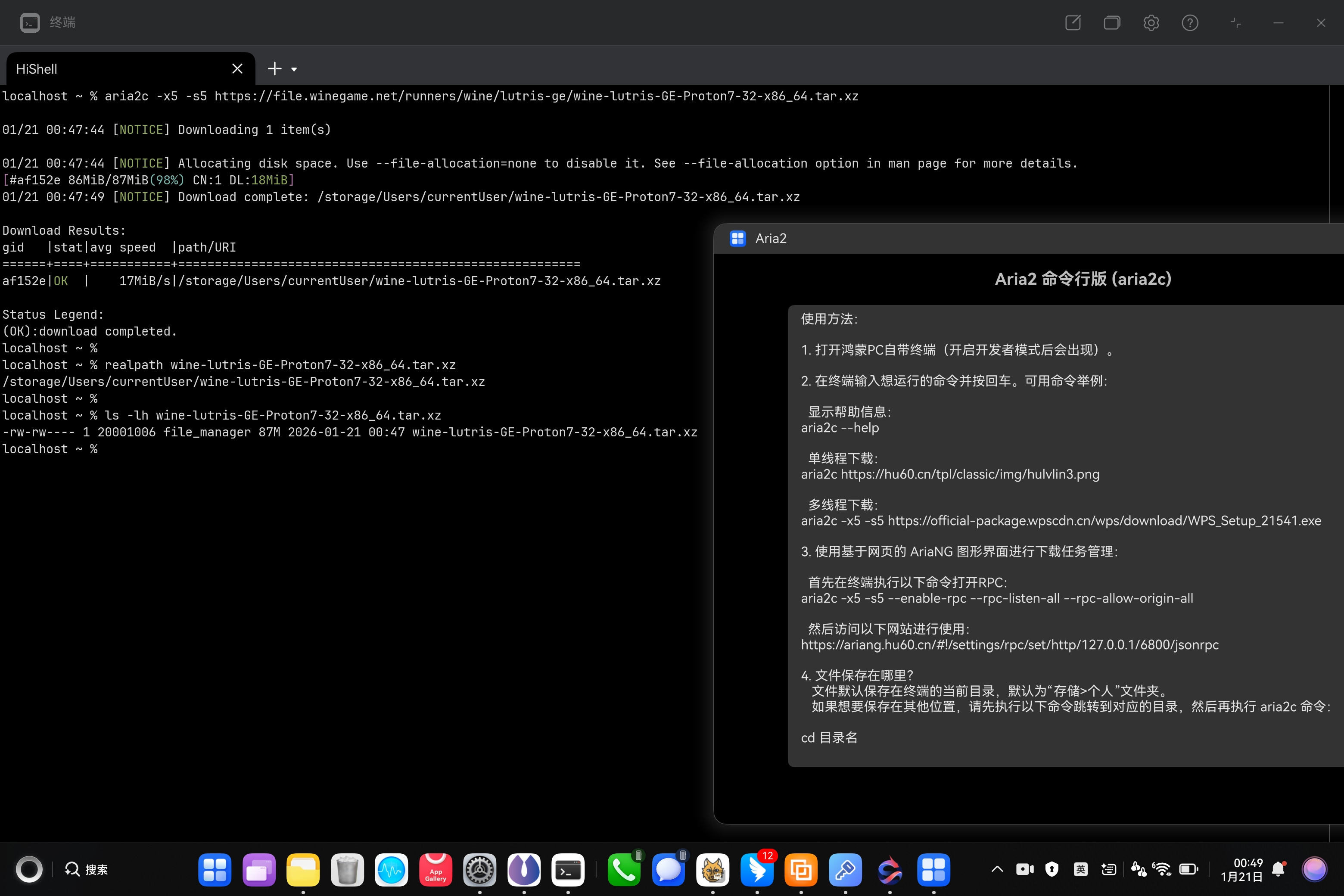The height and width of the screenshot is (896, 1344).
Task: Open the blue bird app with 12 badge
Action: pyautogui.click(x=757, y=870)
